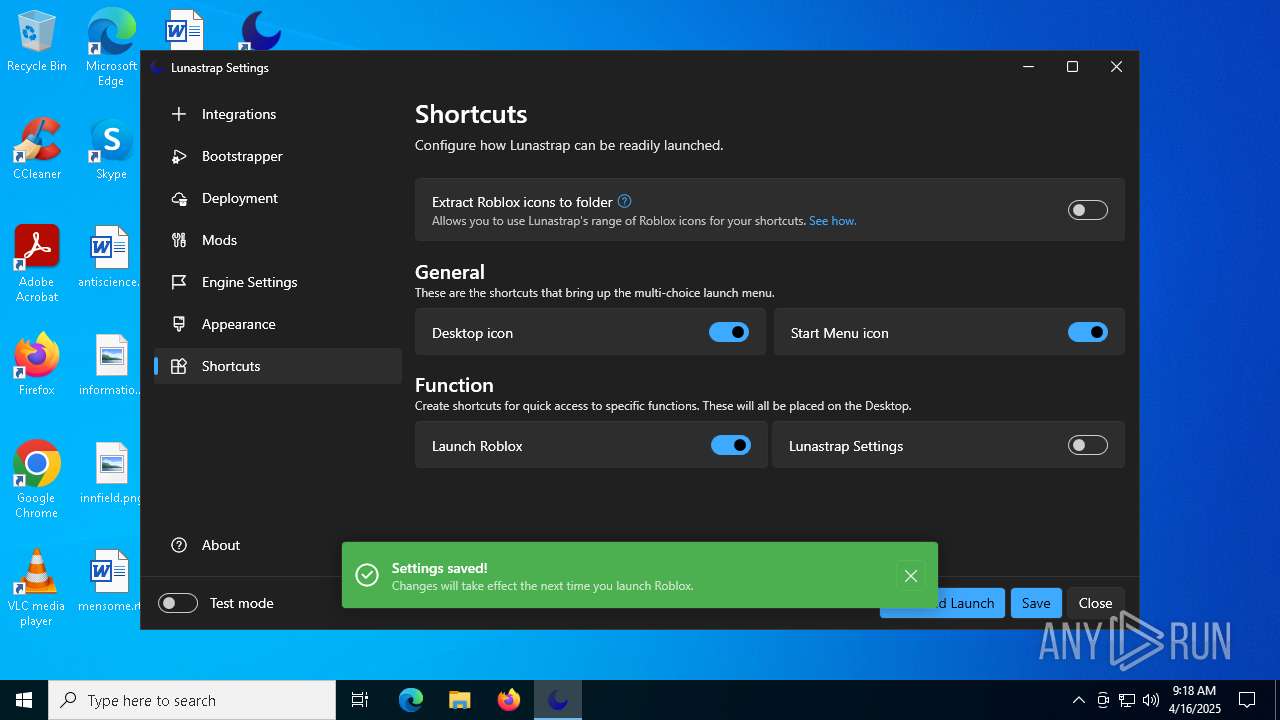Click the Shortcuts apps icon
1280x720 pixels.
tap(179, 366)
